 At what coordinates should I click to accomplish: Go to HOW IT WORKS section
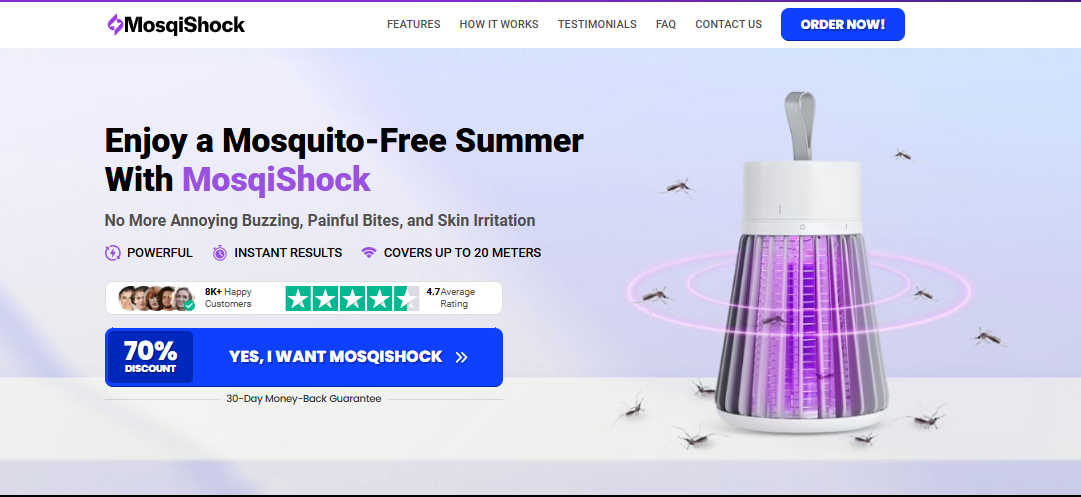coord(499,24)
